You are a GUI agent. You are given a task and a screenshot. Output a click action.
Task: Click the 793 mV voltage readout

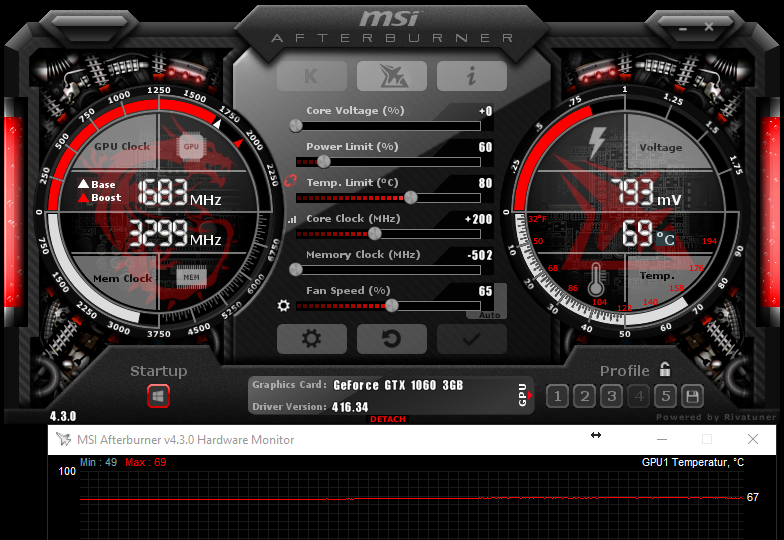click(646, 193)
